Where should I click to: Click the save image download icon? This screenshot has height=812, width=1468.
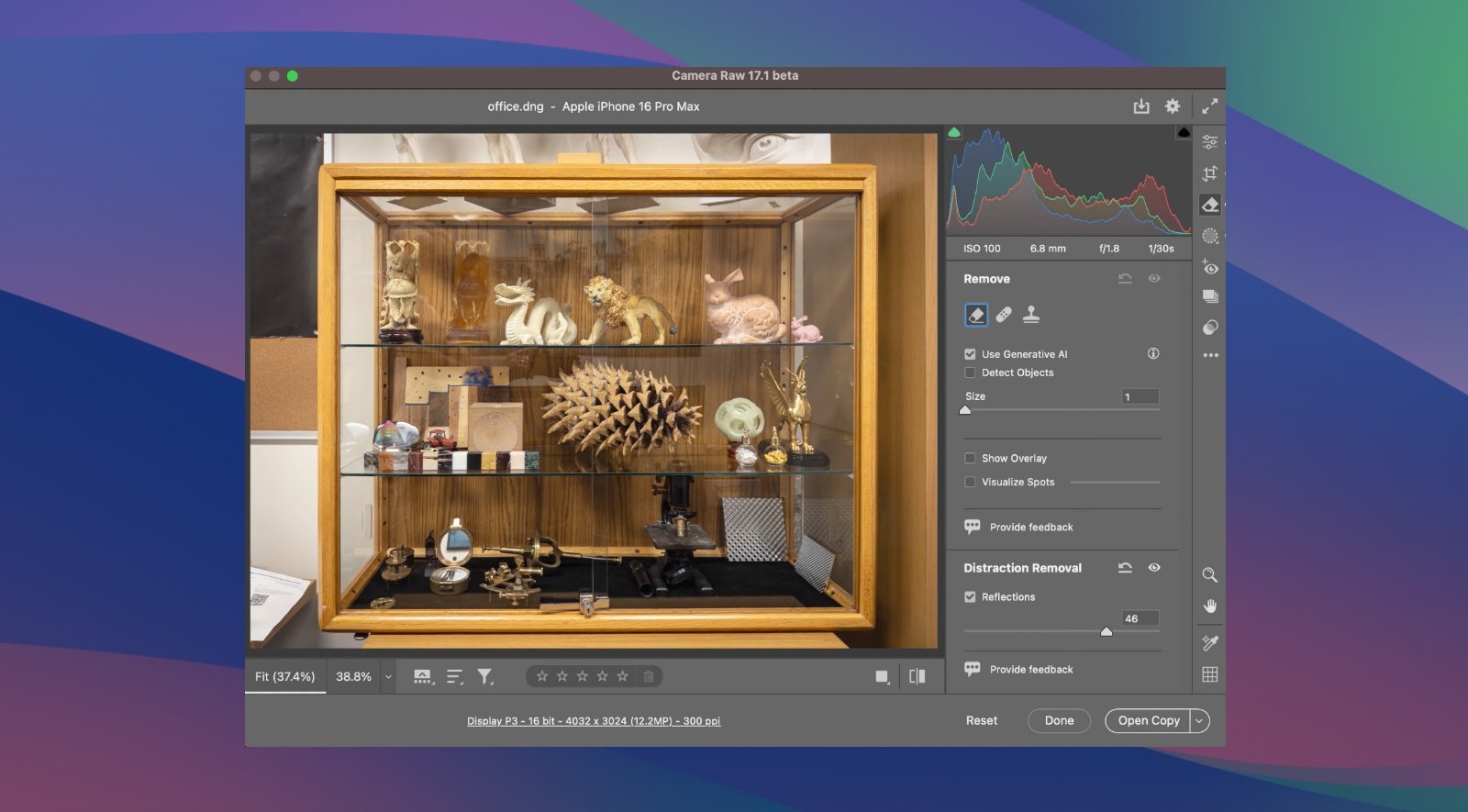click(1140, 106)
